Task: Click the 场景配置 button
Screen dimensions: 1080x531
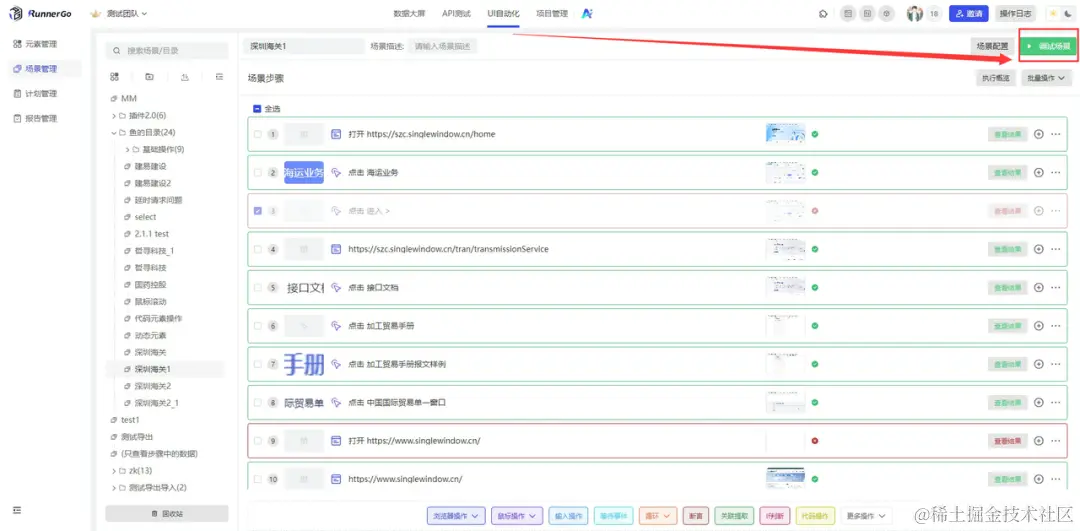Action: pos(992,46)
